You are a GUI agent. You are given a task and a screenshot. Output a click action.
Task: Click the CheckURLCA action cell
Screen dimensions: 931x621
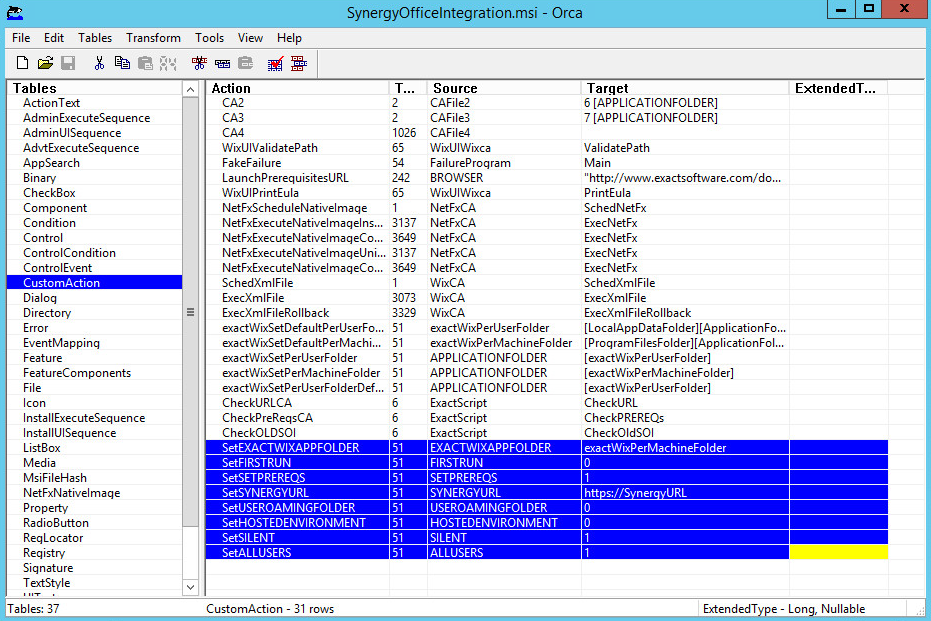pos(297,403)
